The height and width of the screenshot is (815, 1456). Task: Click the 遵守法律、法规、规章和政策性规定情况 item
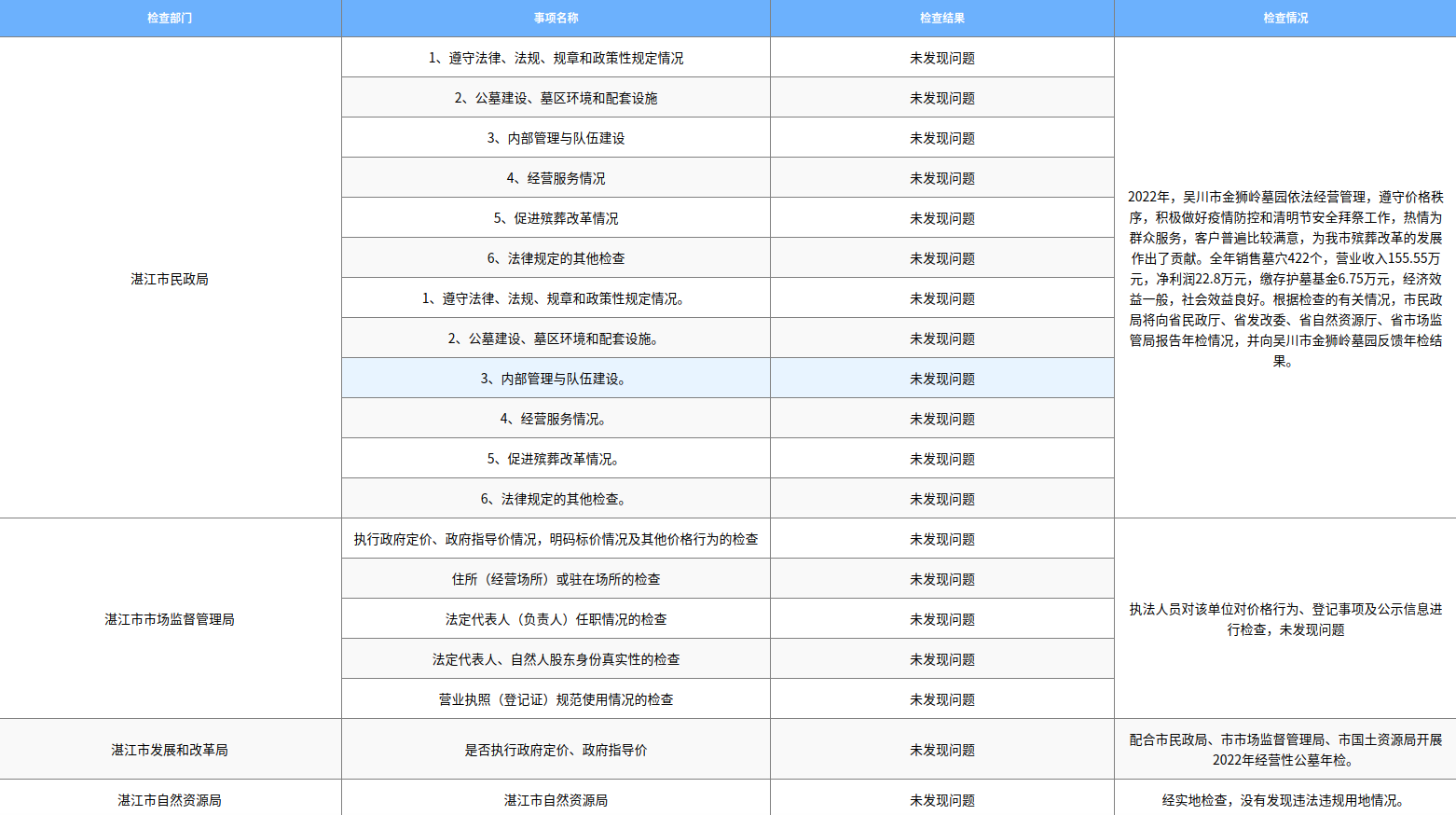(x=556, y=57)
